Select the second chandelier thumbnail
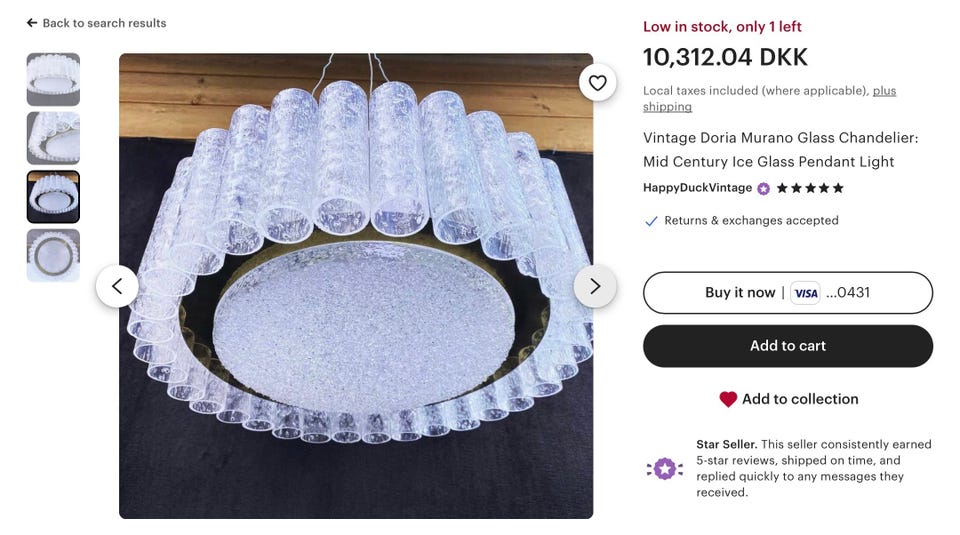The height and width of the screenshot is (535, 960). point(53,138)
